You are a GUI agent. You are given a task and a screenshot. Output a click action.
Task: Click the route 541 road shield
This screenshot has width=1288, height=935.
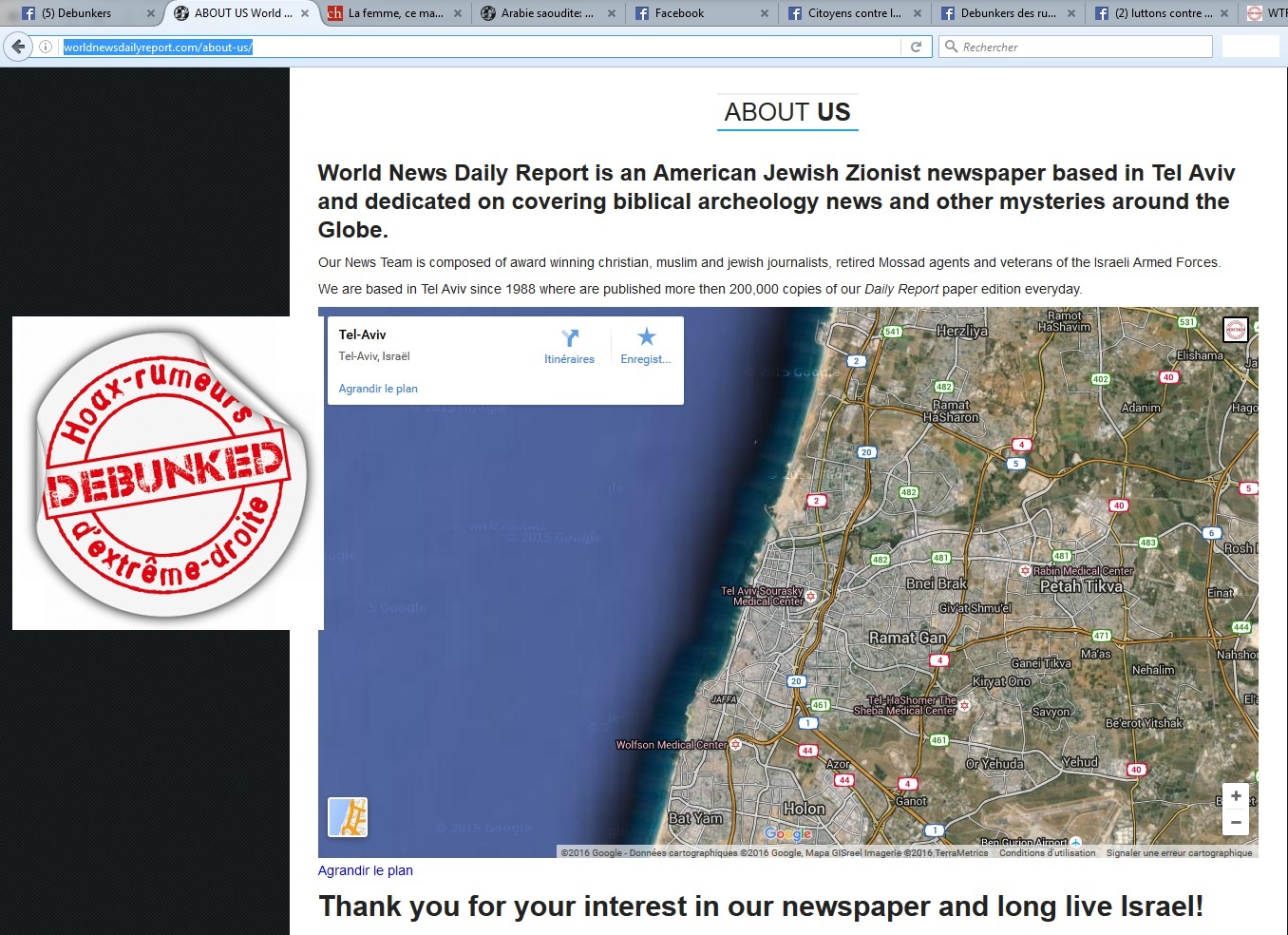pos(892,332)
